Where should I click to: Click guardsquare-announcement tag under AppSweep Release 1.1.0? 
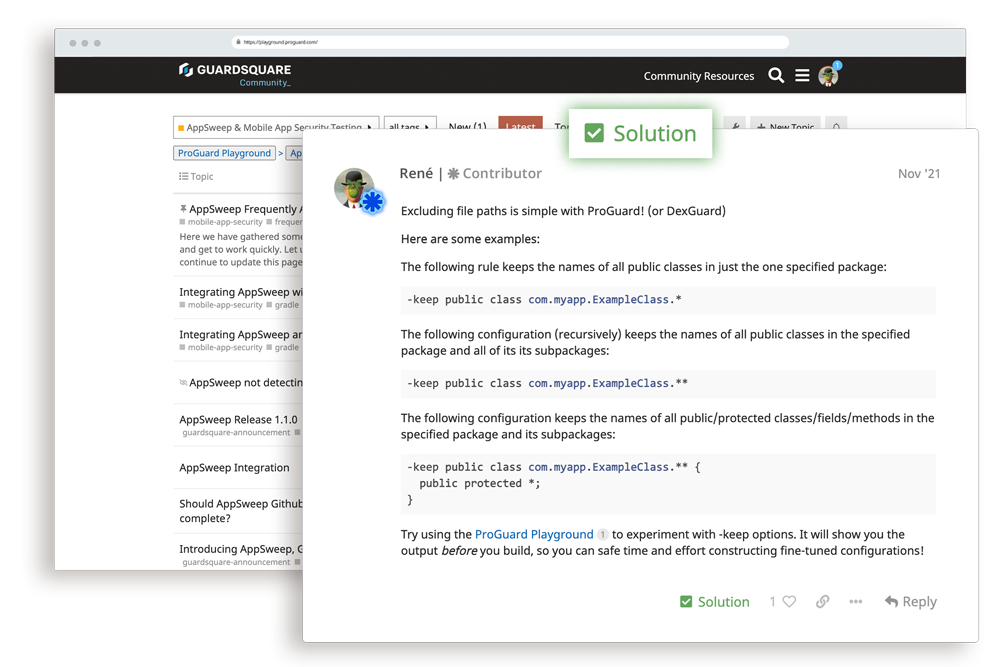[236, 432]
